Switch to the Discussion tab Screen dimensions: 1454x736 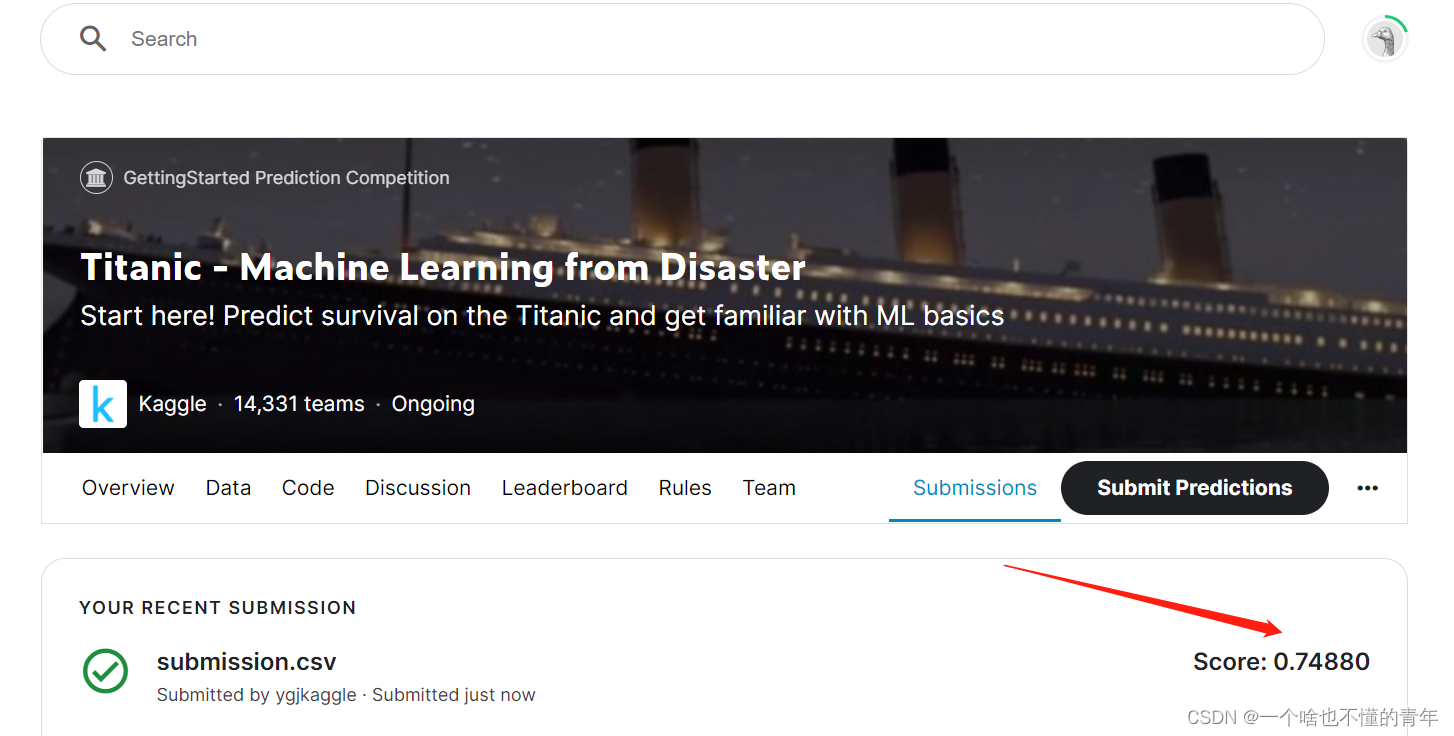click(417, 488)
